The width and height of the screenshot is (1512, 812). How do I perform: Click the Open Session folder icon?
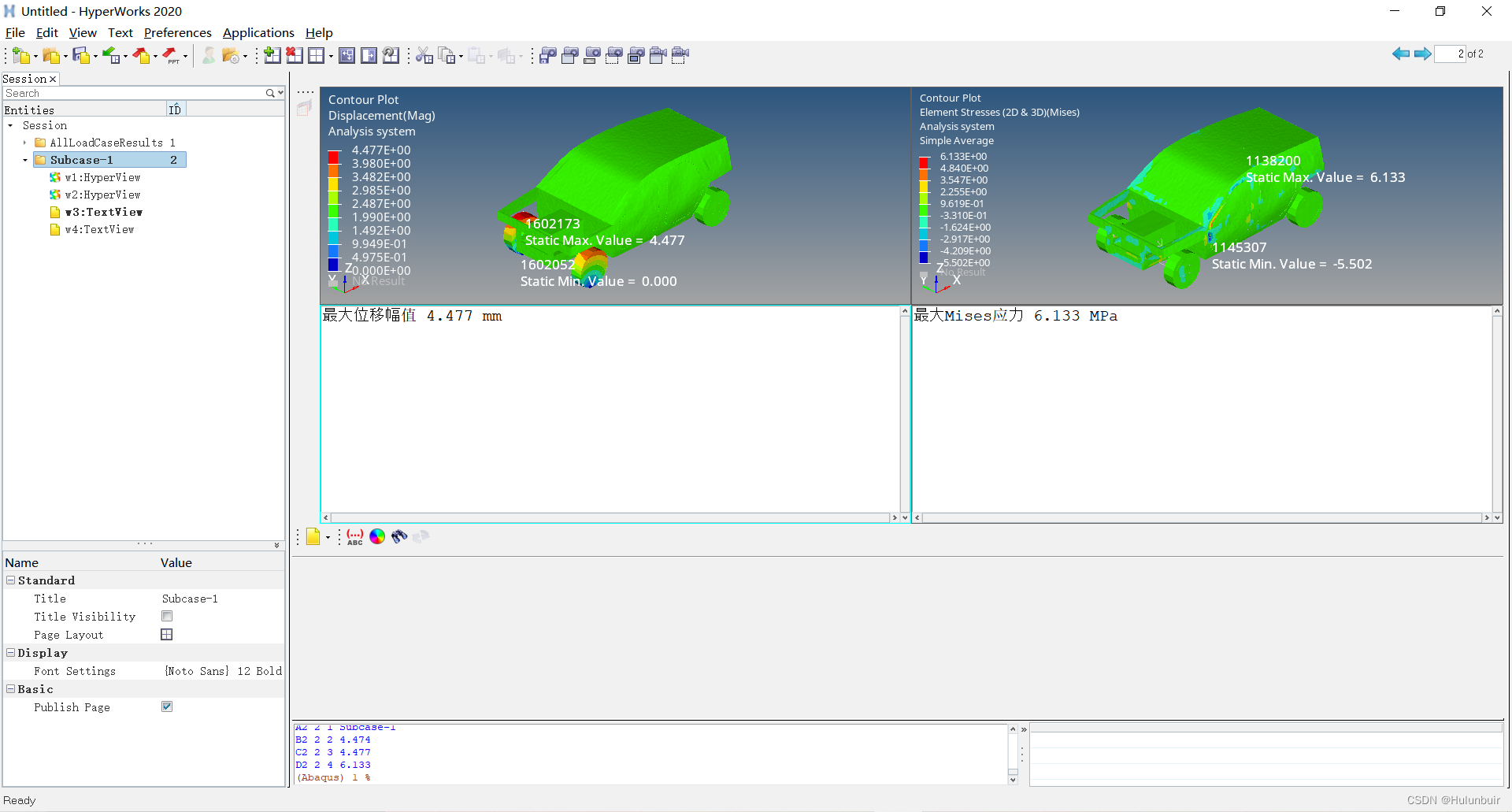[50, 55]
